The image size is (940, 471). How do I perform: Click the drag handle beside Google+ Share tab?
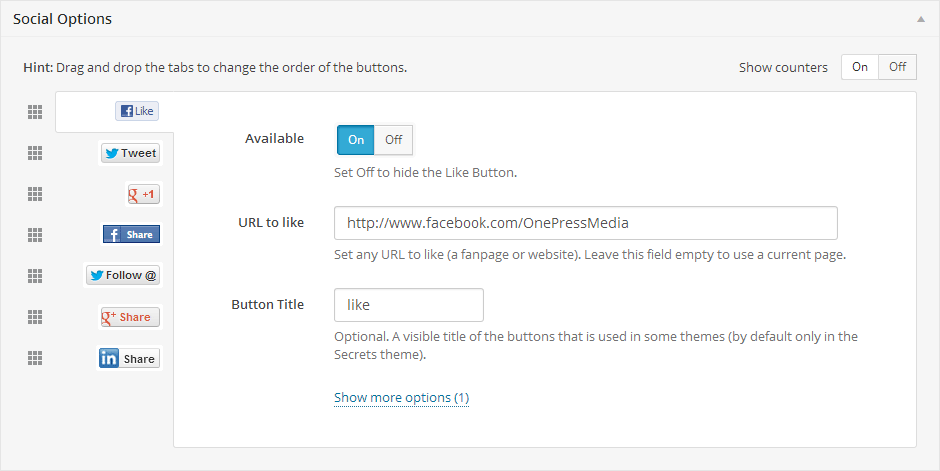point(35,317)
